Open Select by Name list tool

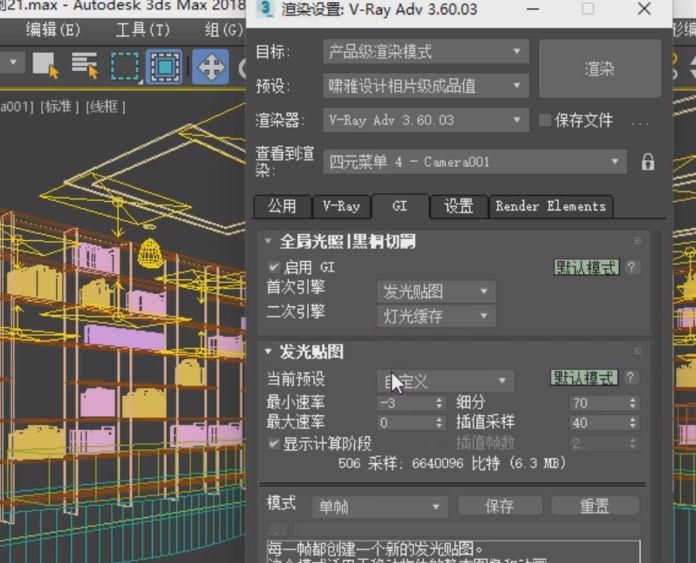point(84,66)
